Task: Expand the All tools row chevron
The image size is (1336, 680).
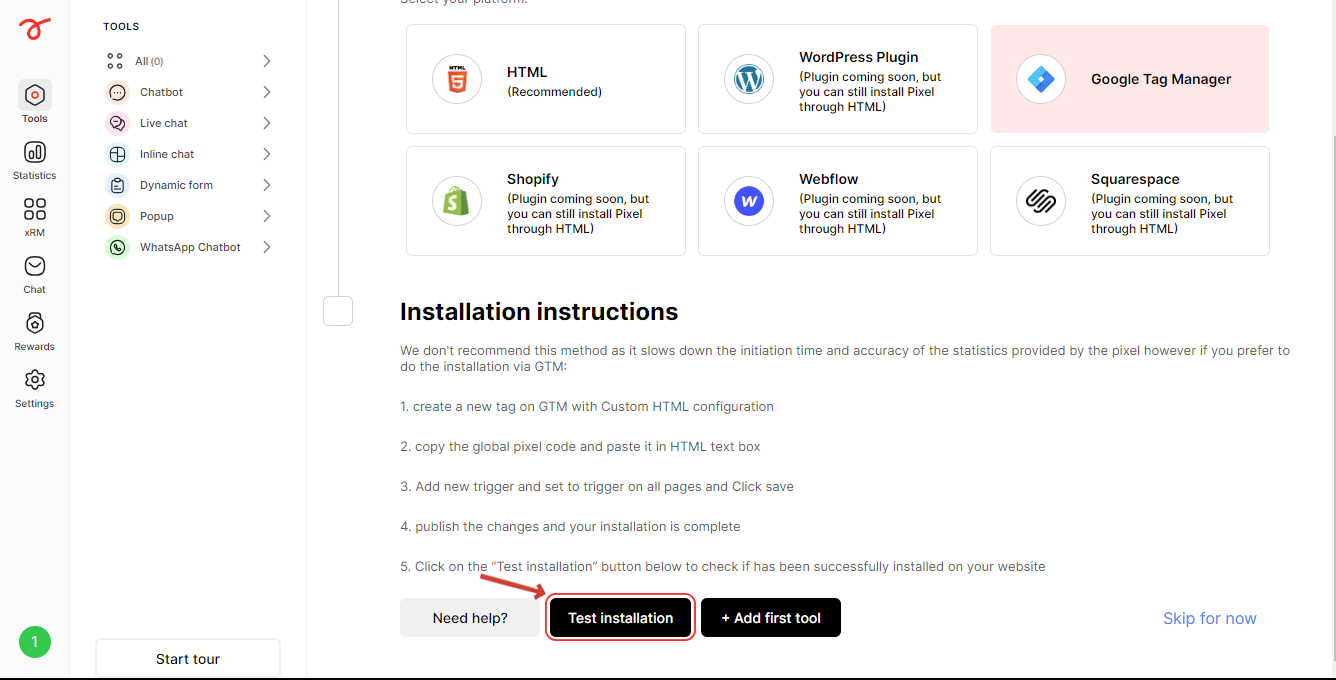Action: (267, 61)
